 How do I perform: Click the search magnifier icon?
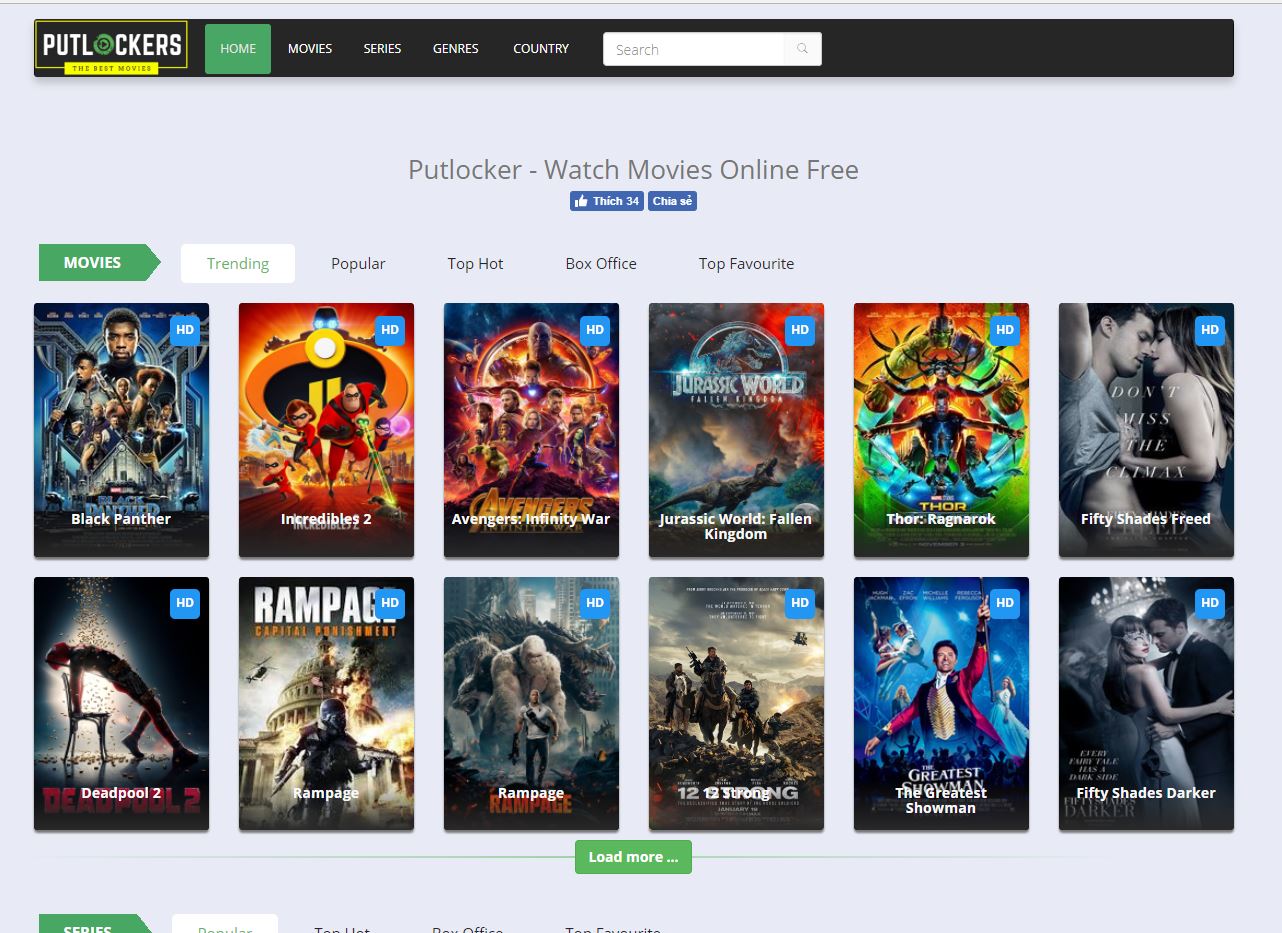[802, 49]
